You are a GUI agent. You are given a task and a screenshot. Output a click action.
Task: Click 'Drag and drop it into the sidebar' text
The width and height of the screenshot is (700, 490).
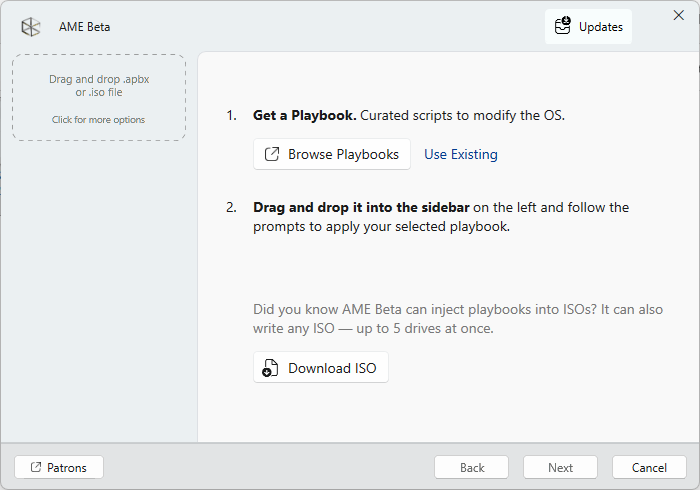(x=361, y=207)
